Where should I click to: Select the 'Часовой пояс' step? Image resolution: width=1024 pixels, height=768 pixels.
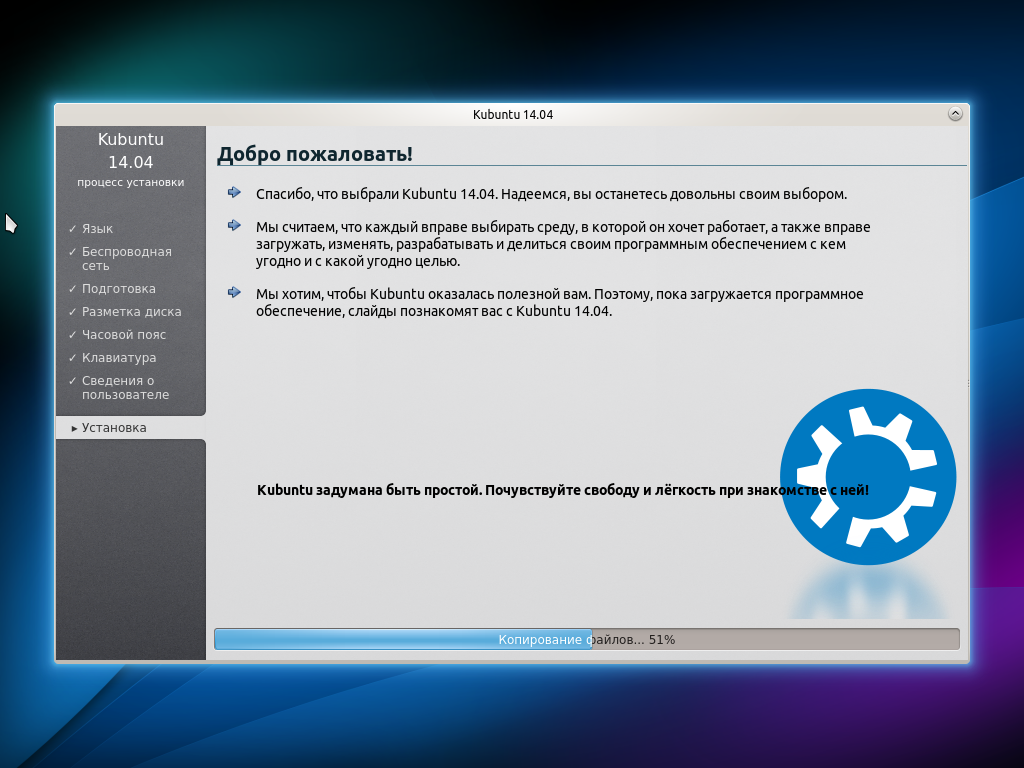click(x=124, y=334)
